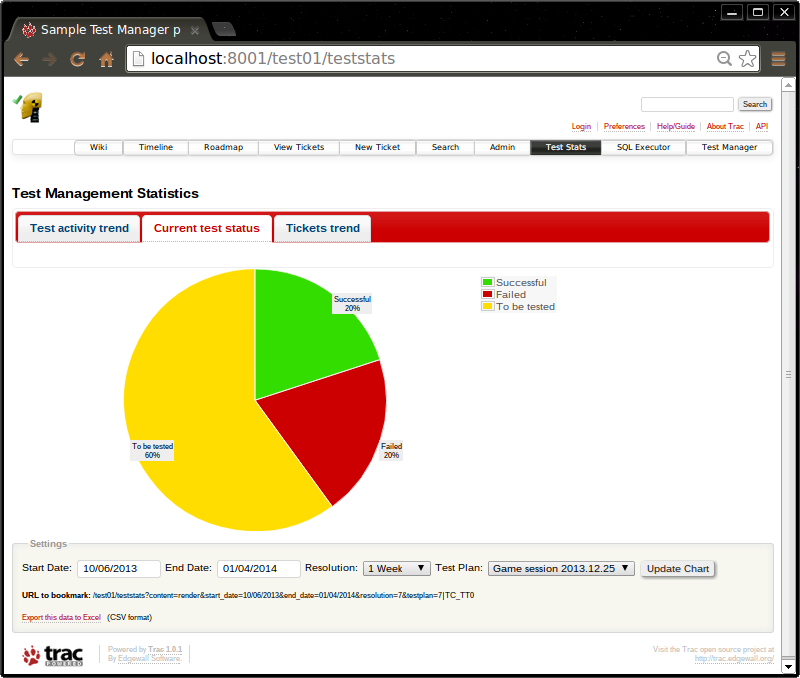Visit the trac.edgewall.org link
The height and width of the screenshot is (678, 800).
(733, 659)
